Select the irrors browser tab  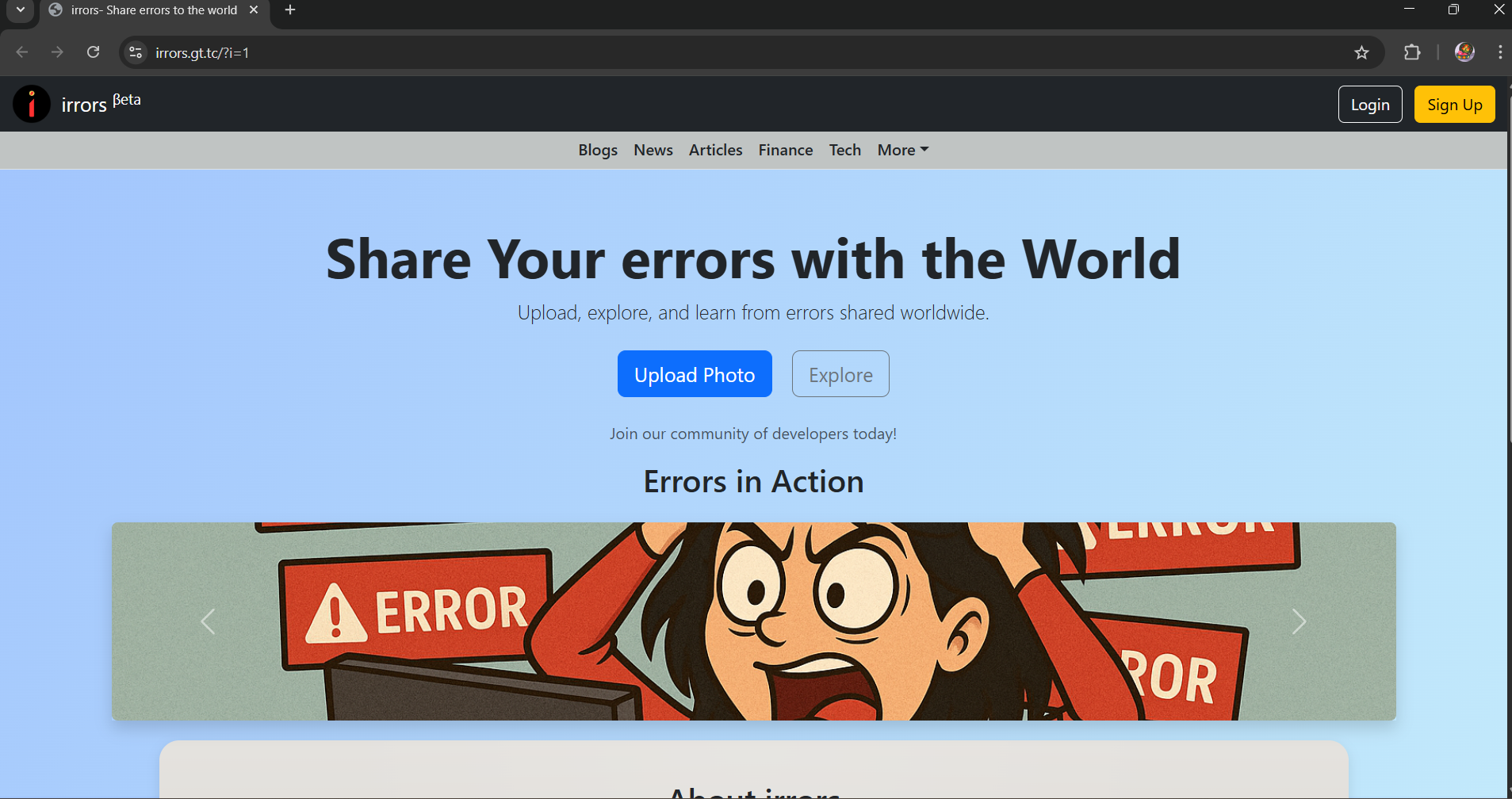coord(154,10)
